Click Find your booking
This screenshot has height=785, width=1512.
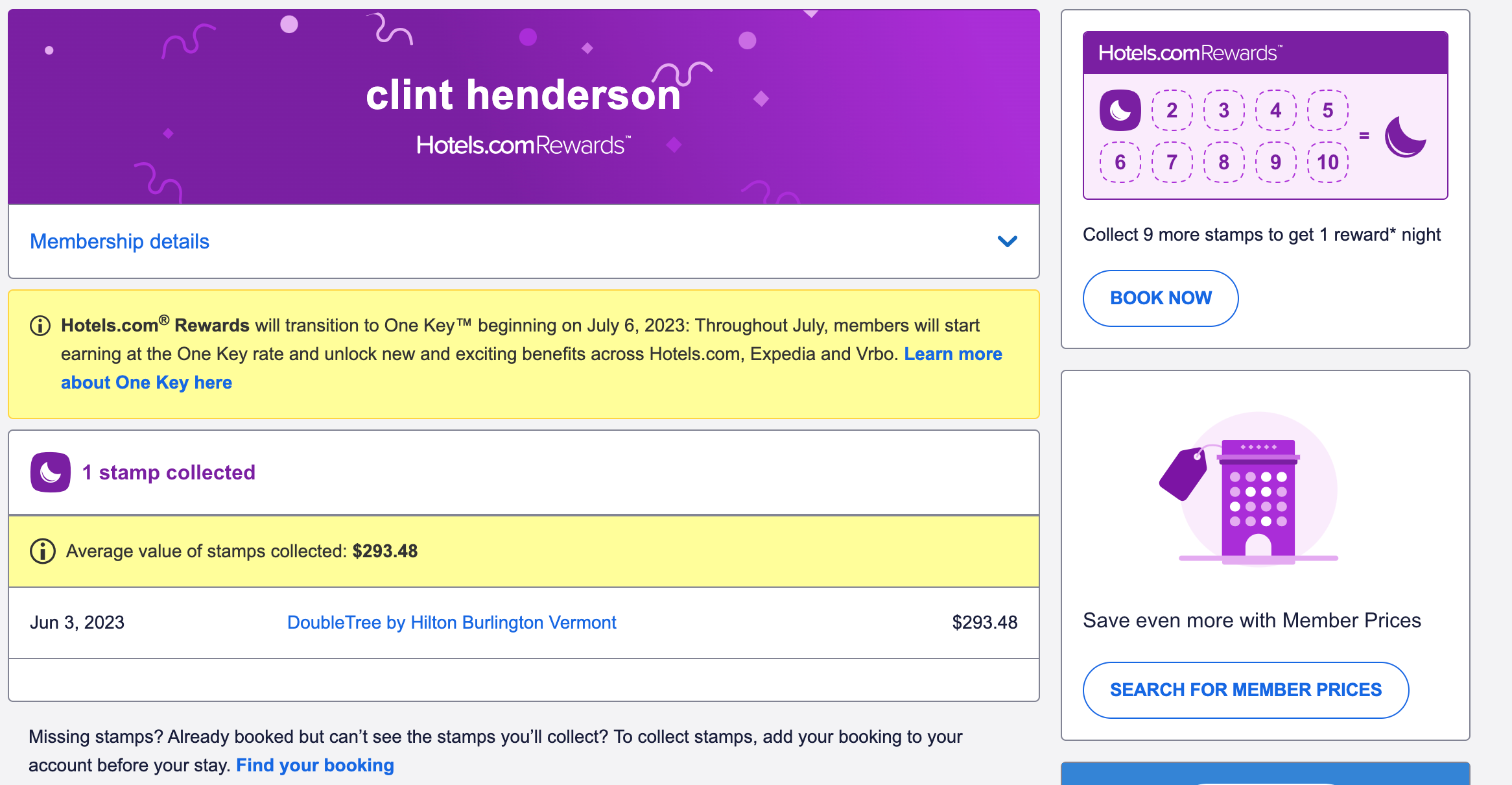tap(315, 765)
